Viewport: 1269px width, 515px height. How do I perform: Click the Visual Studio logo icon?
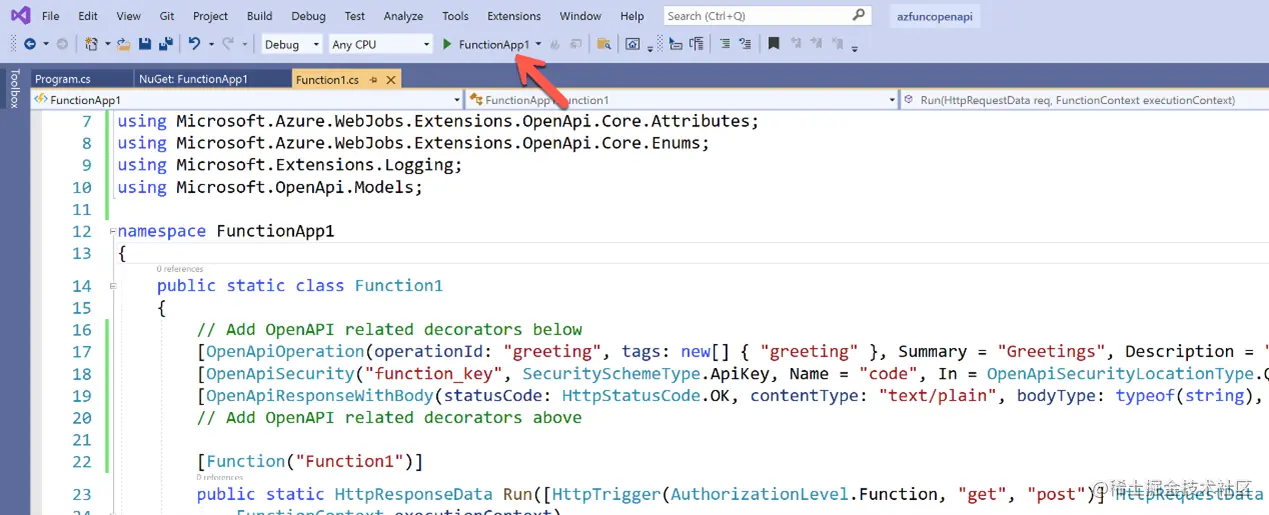(x=20, y=15)
